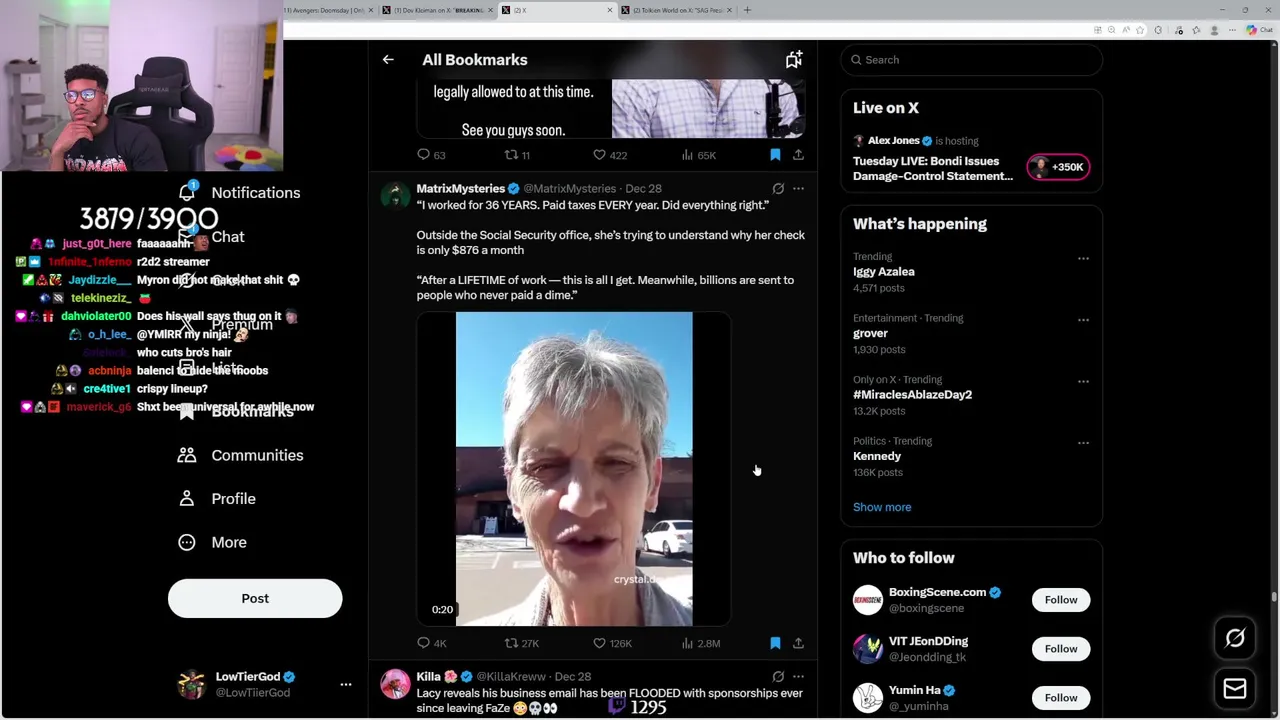
Task: Open Grok icon on Killa post
Action: click(778, 677)
